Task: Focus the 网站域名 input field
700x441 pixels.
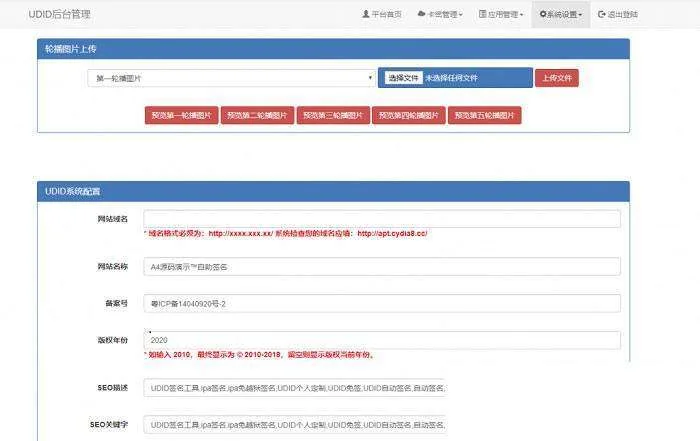Action: click(382, 219)
